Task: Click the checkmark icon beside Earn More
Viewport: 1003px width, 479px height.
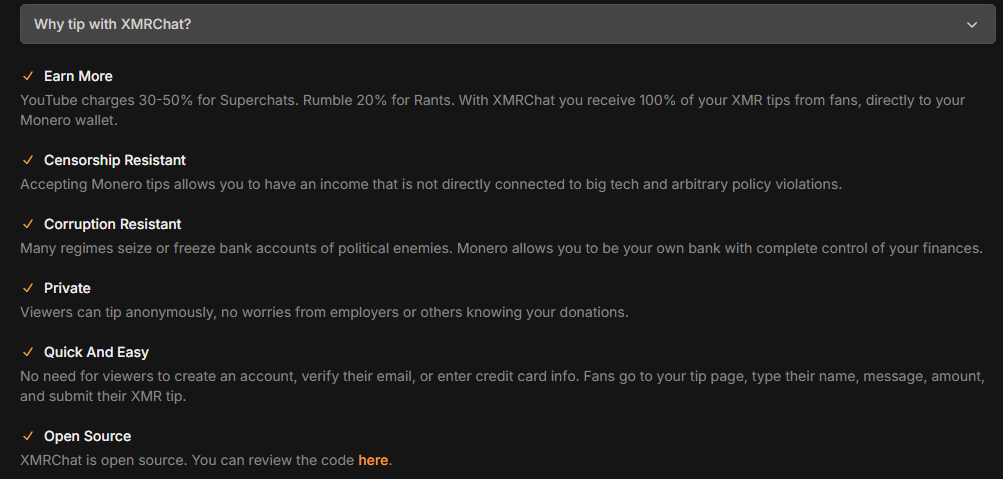Action: [x=28, y=76]
